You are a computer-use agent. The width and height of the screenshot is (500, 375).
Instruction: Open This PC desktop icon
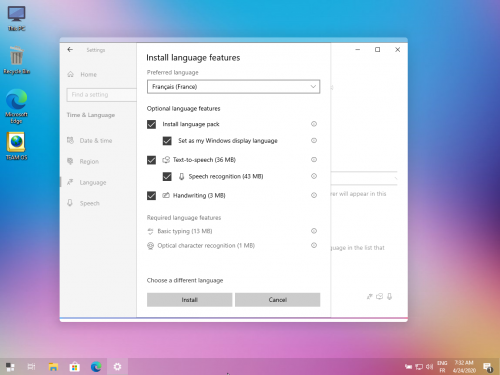pos(16,18)
